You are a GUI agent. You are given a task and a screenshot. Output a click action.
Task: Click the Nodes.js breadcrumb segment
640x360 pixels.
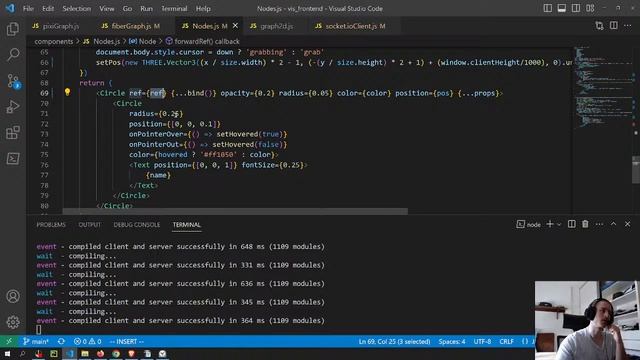(x=102, y=41)
